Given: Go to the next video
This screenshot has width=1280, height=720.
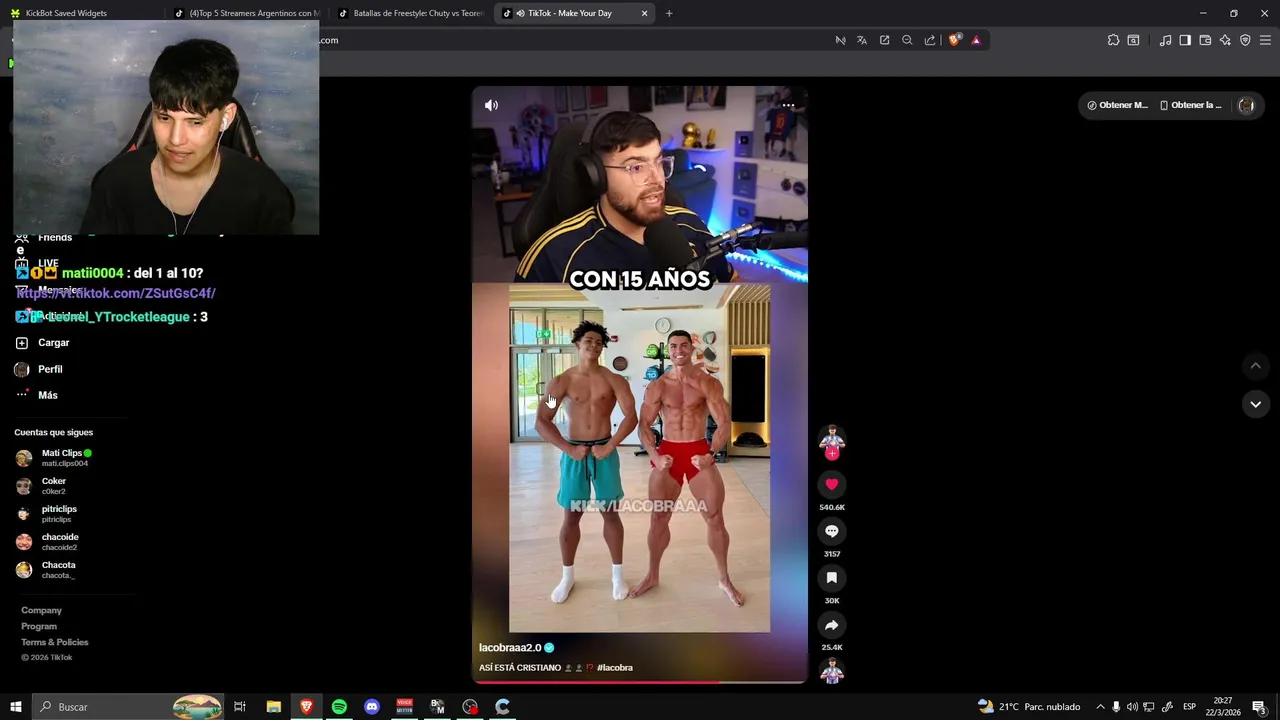Looking at the screenshot, I should point(1255,404).
